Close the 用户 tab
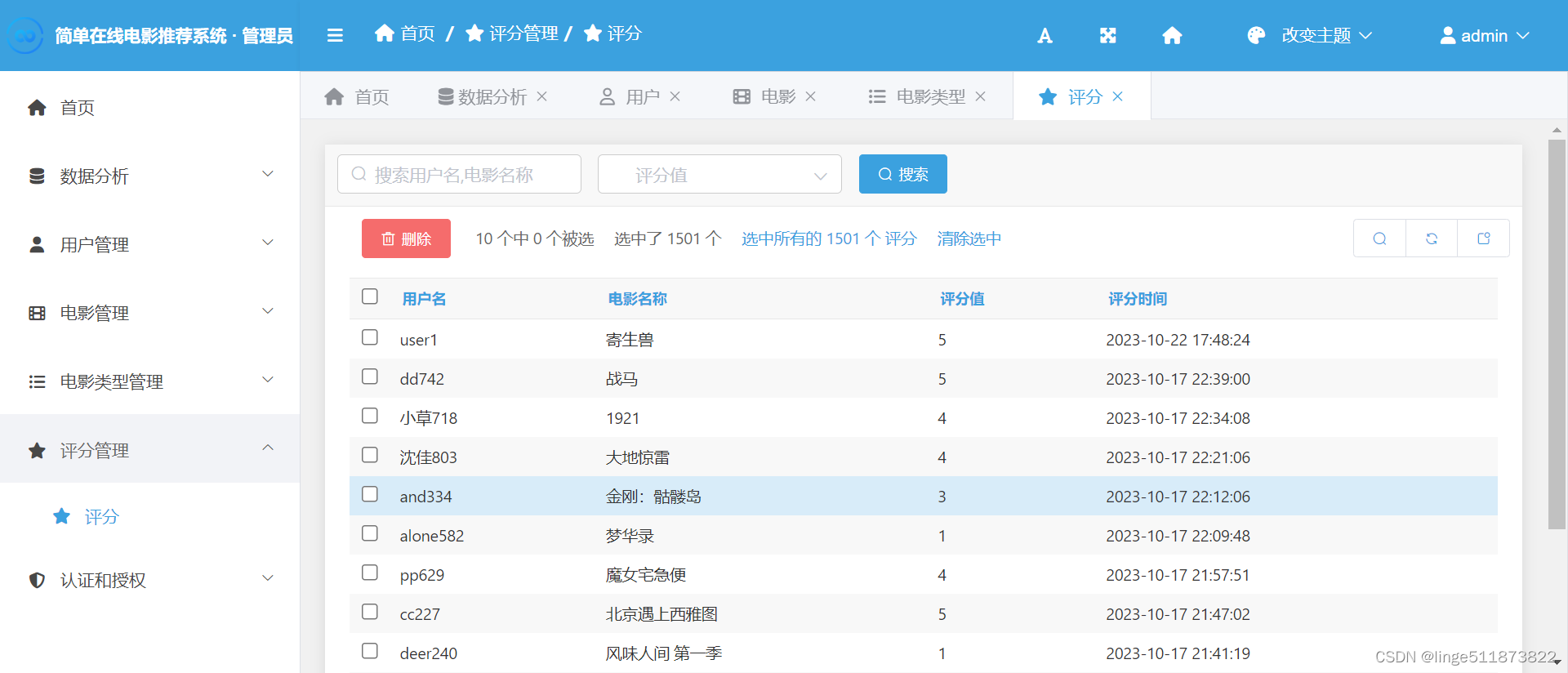 point(675,96)
